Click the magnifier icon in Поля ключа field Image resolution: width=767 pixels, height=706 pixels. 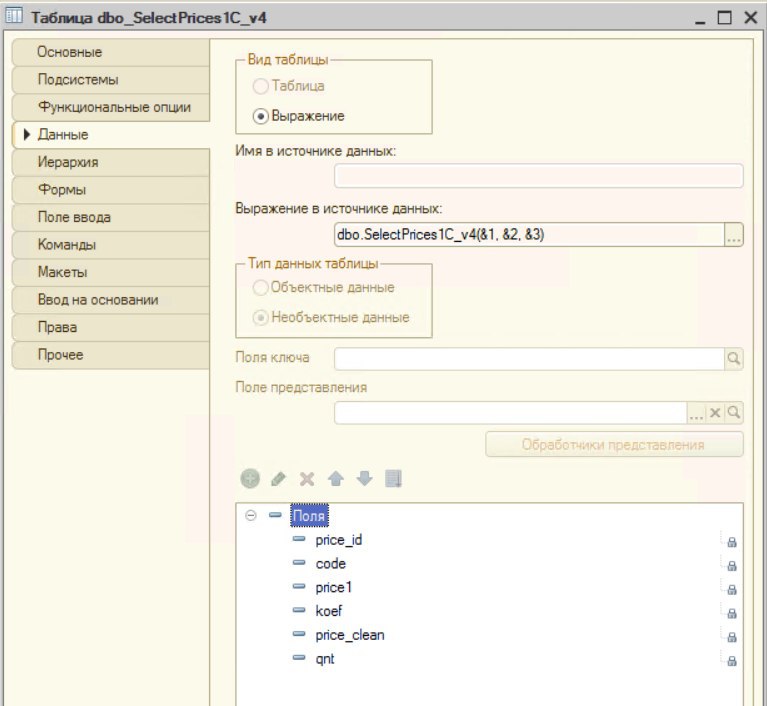(734, 359)
